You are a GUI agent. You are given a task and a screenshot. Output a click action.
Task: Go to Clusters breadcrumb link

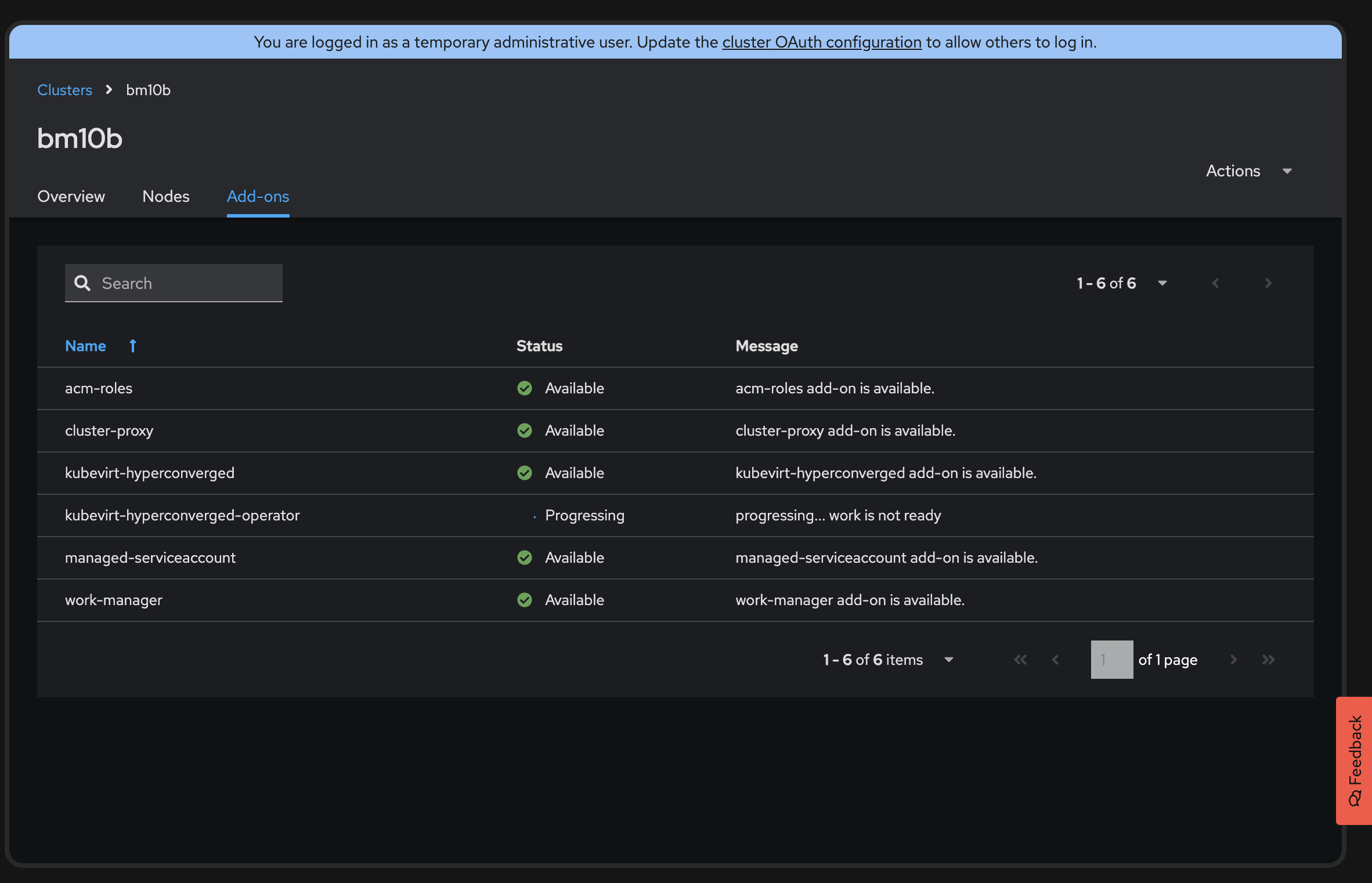point(64,90)
